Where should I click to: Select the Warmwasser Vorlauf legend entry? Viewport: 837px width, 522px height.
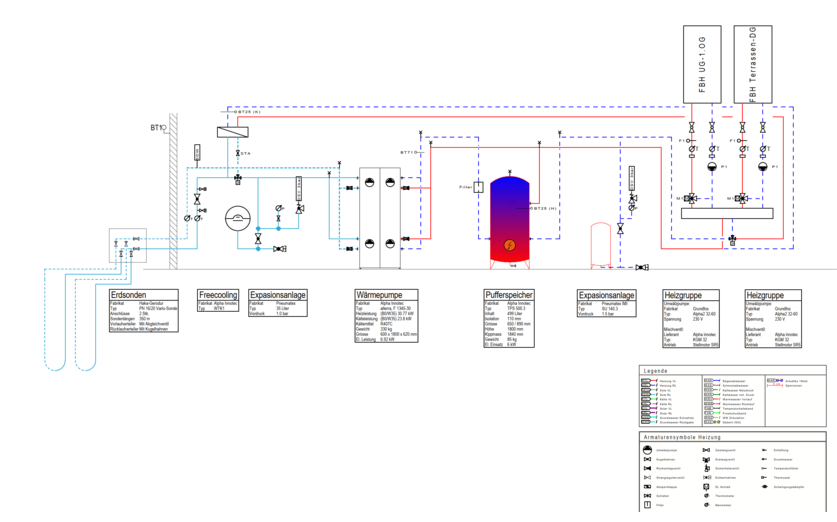(729, 399)
